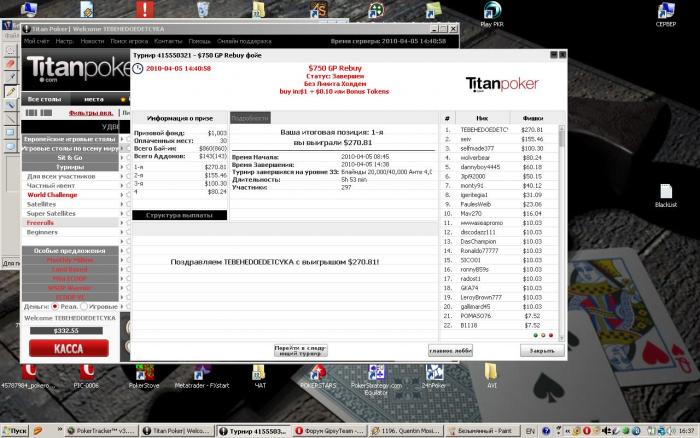
Task: Select the Line tool in Paint
Action: click(x=10, y=119)
